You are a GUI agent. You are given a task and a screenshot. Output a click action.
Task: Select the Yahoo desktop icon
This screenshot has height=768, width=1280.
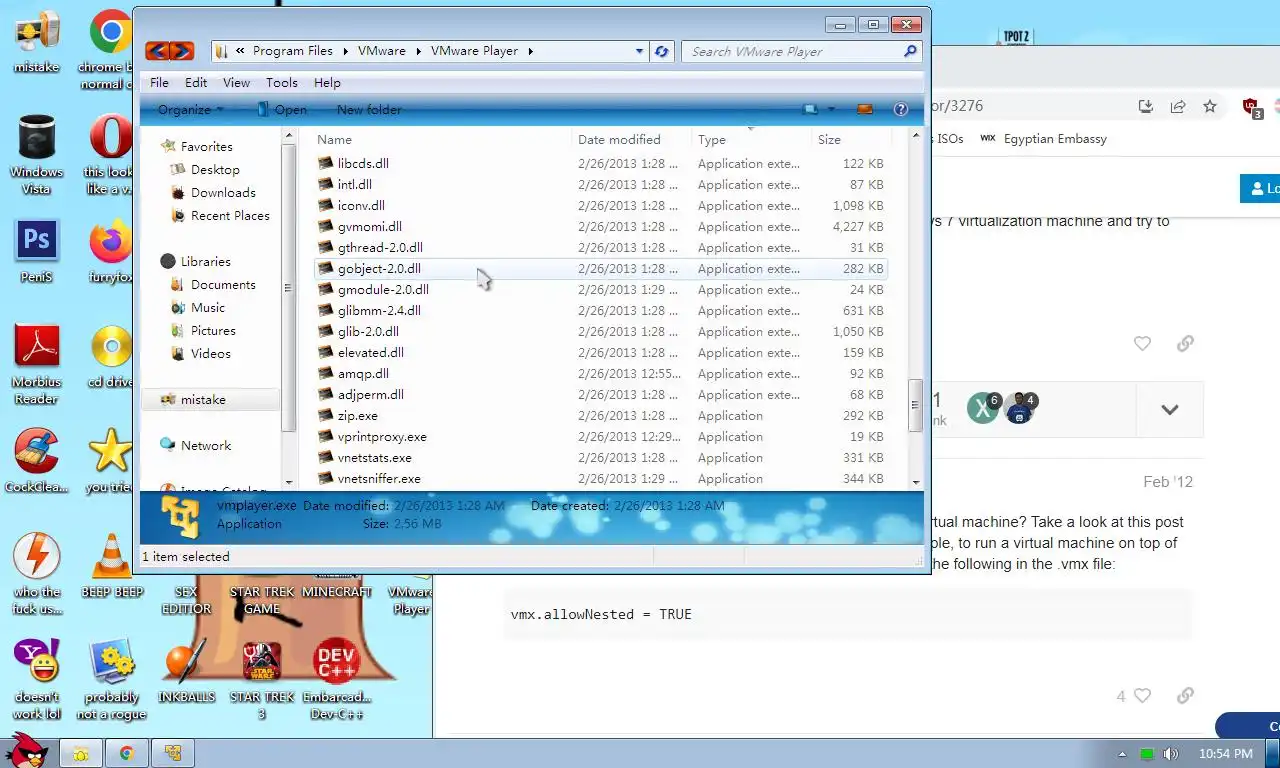click(x=36, y=679)
